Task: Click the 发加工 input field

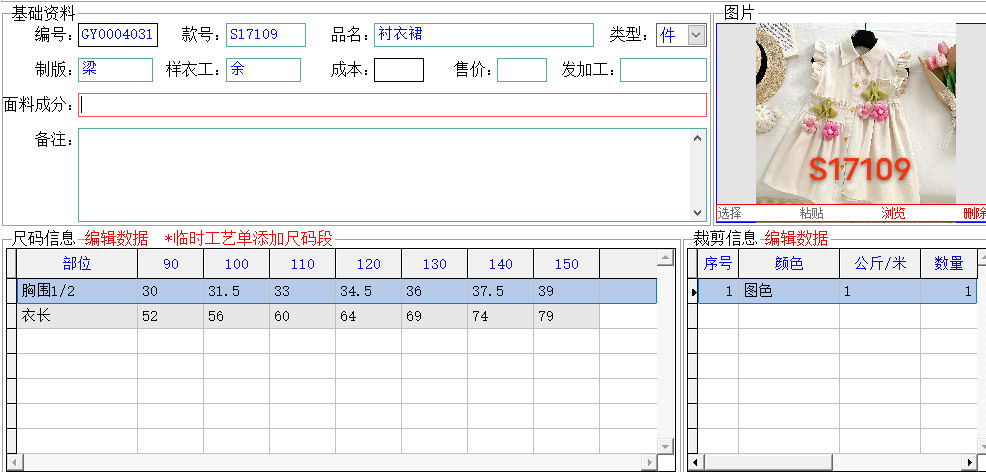Action: click(663, 70)
